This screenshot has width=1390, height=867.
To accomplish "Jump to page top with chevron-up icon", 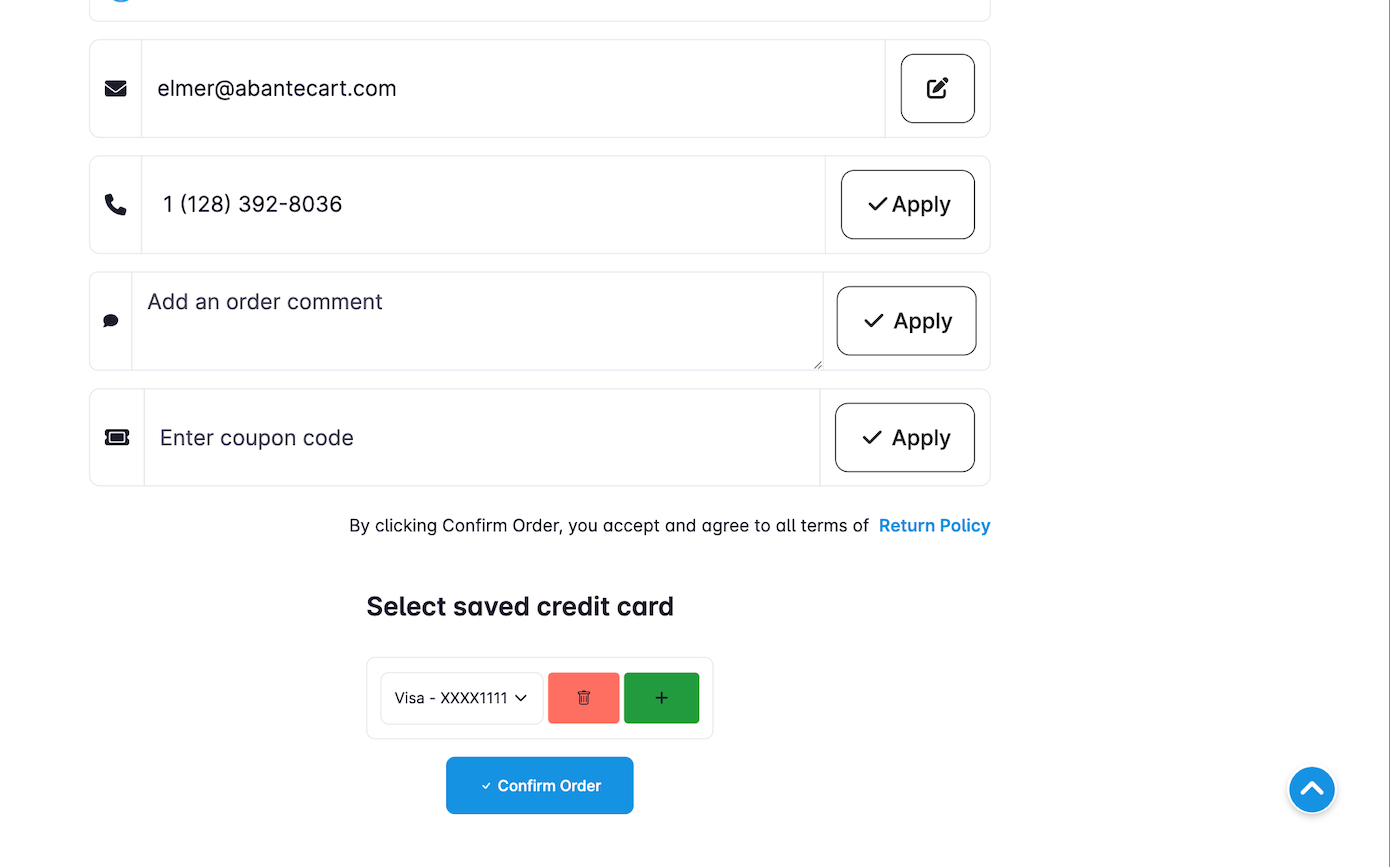I will pyautogui.click(x=1312, y=790).
